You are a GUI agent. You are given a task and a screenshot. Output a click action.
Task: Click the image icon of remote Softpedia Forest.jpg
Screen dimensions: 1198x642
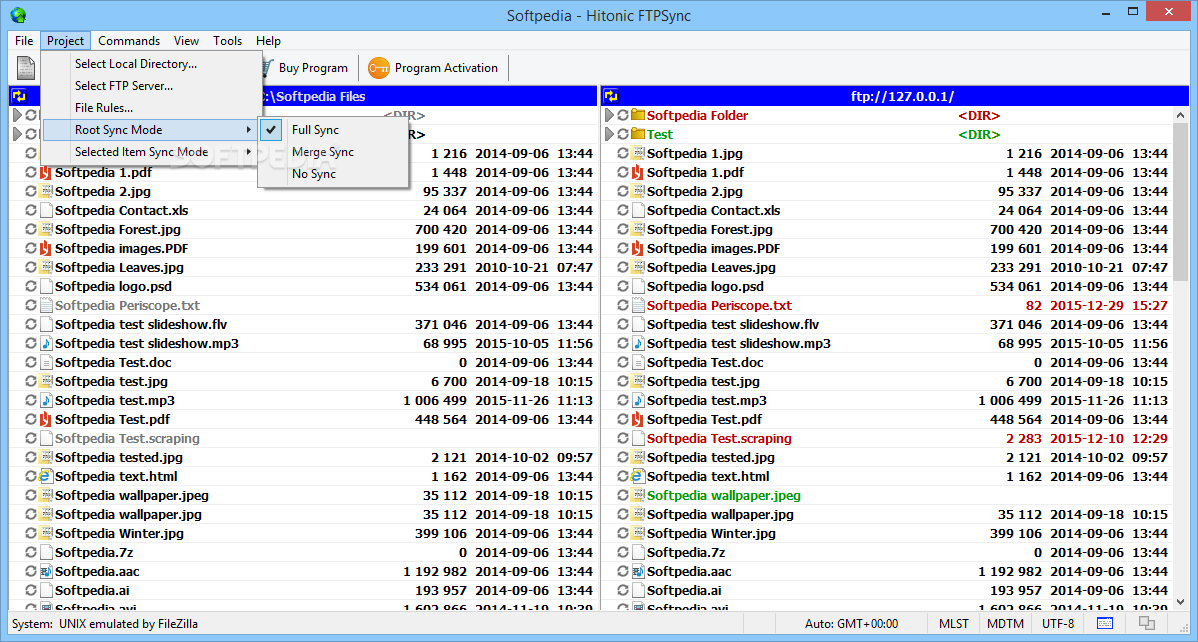point(638,229)
